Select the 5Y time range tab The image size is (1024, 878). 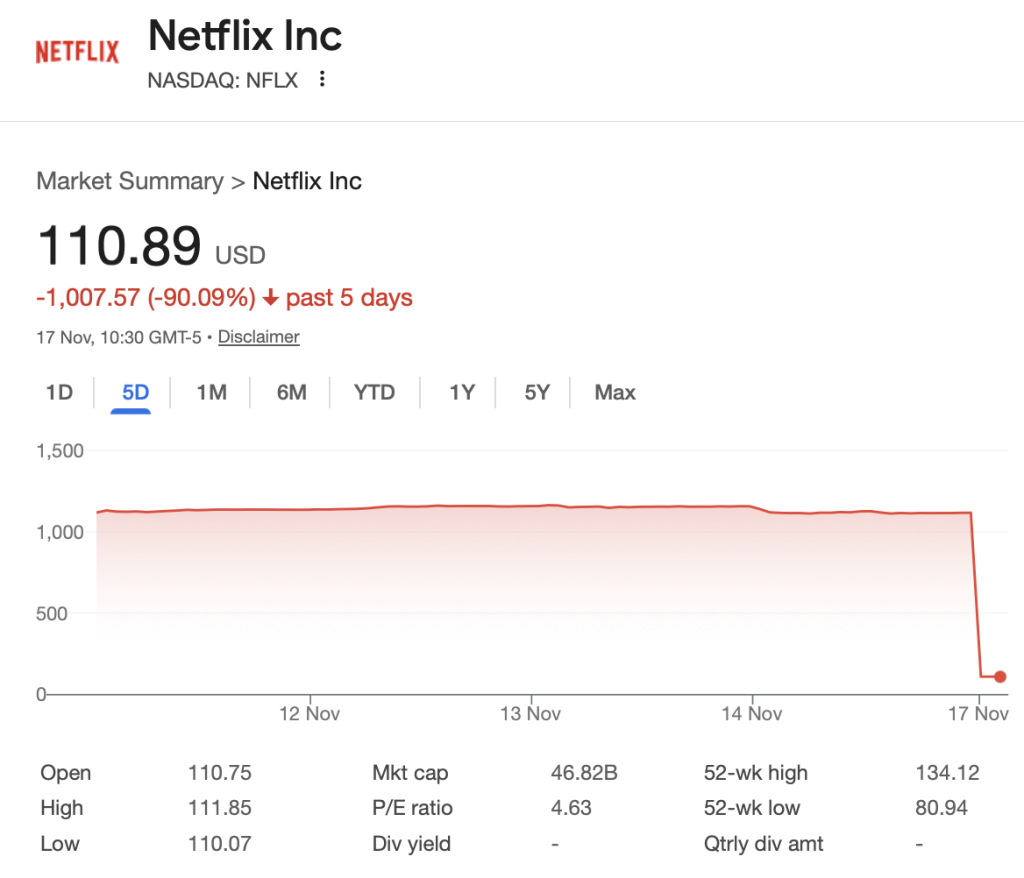537,392
